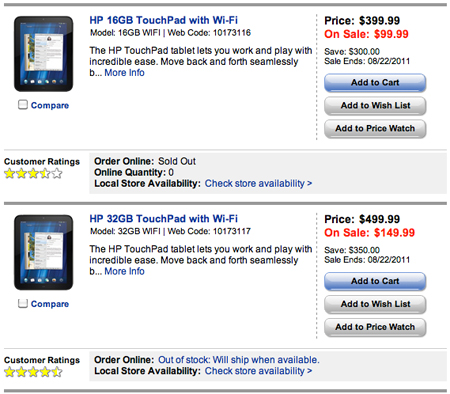450x394 pixels.
Task: Check store availability for 16GB TouchPad
Action: pos(258,183)
